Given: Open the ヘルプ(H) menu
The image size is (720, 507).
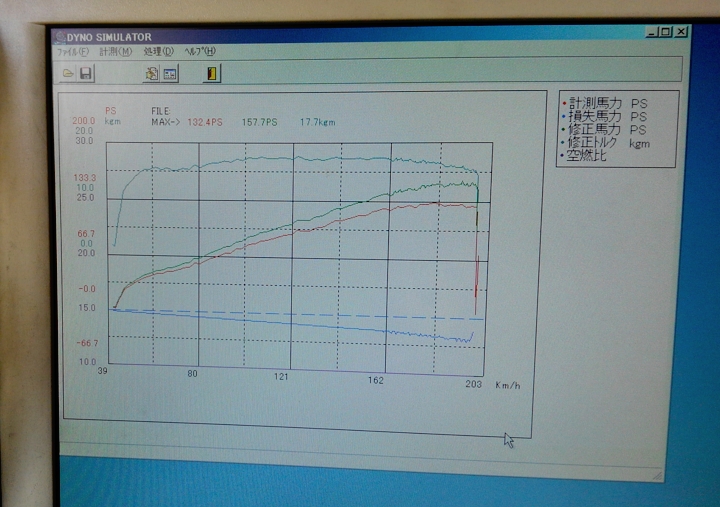Looking at the screenshot, I should 200,51.
